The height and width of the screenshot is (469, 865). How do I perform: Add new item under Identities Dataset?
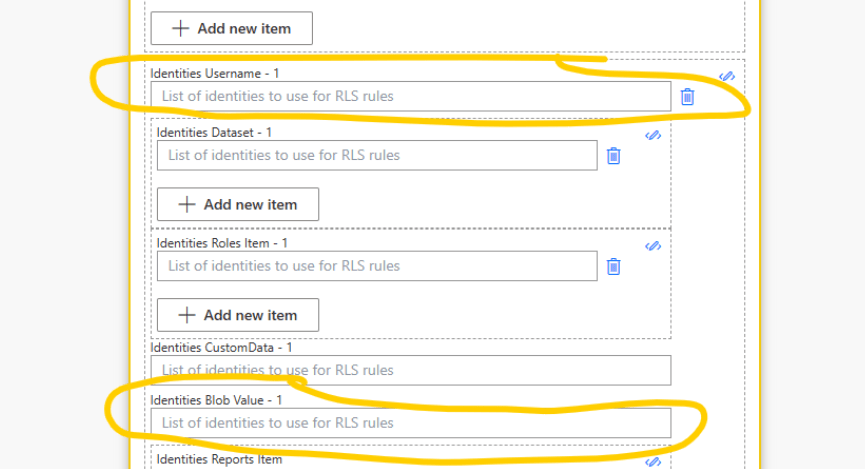tap(237, 204)
